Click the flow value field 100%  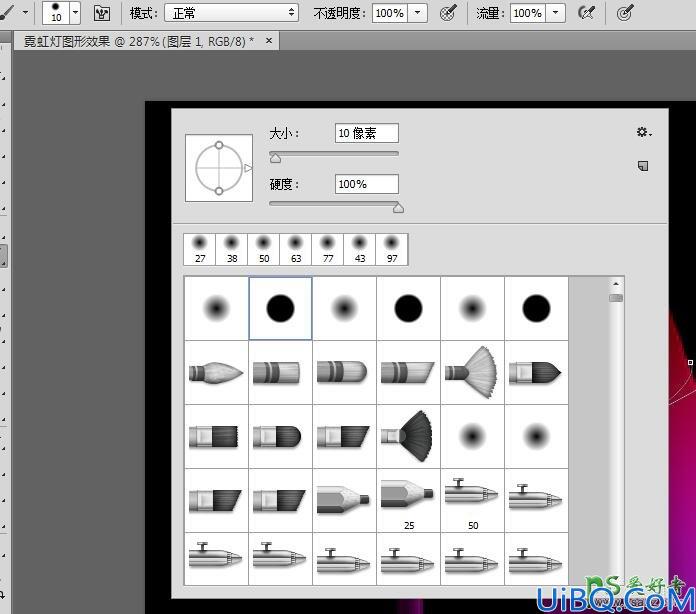pyautogui.click(x=528, y=13)
